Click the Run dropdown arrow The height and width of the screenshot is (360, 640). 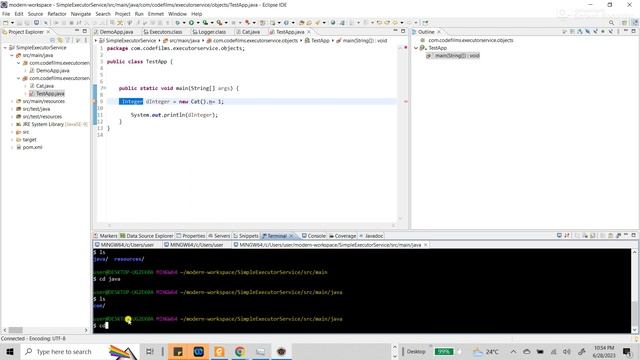(197, 23)
